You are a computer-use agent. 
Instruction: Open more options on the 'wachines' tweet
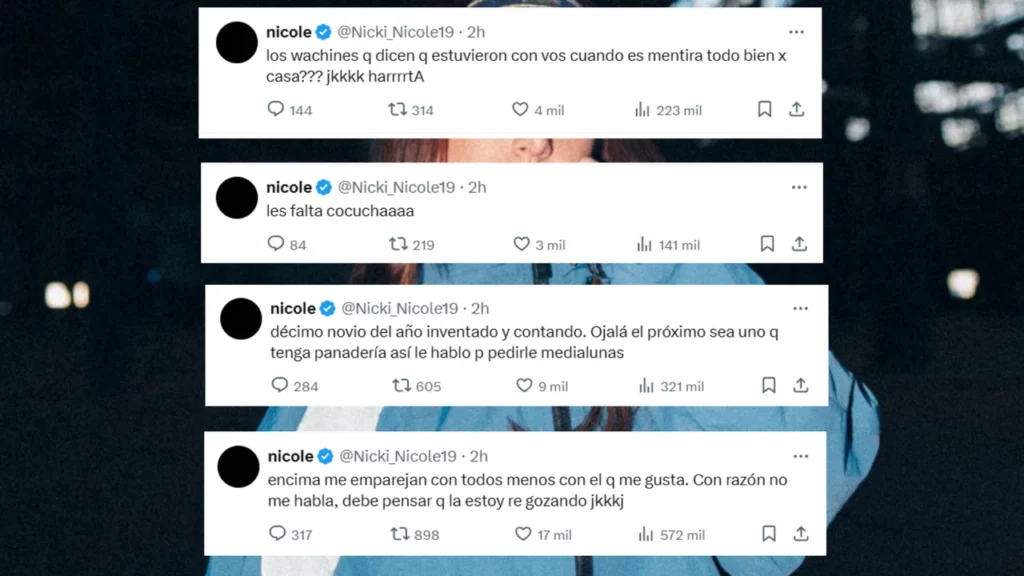click(x=796, y=32)
